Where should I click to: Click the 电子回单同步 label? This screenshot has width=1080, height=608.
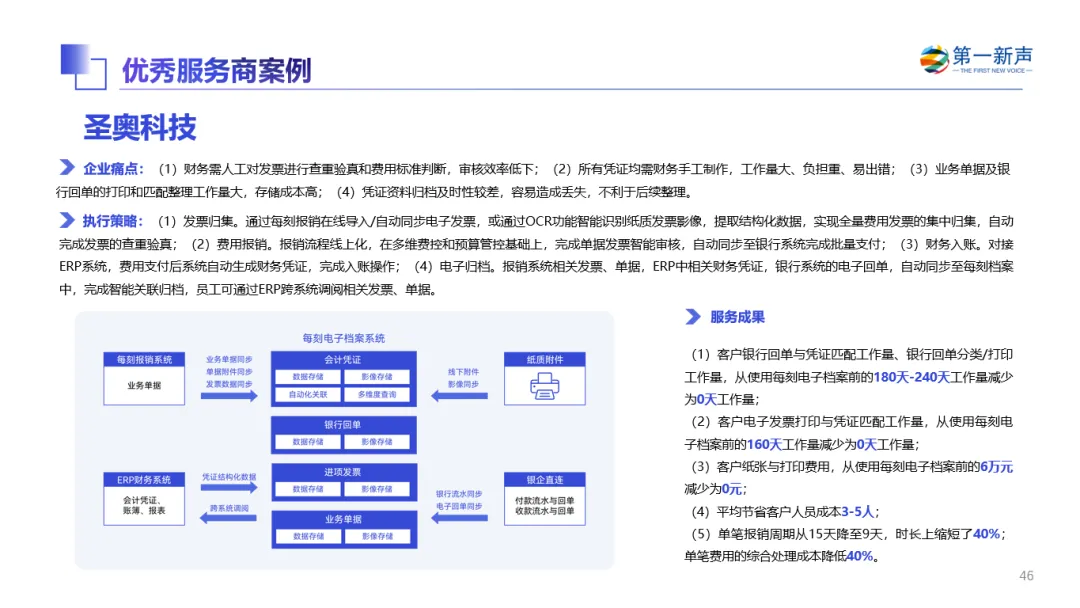[x=459, y=506]
